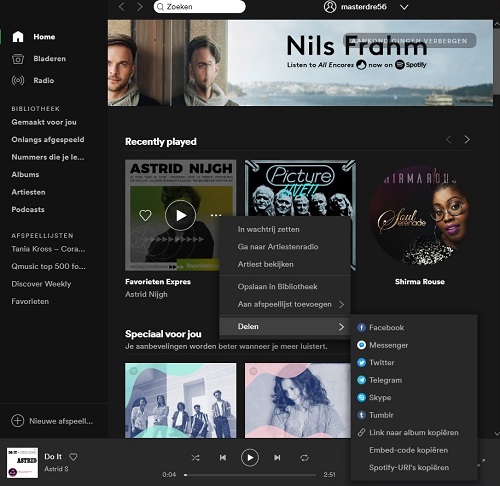Select Opslaan in Bibliotheek
500x486 pixels.
pyautogui.click(x=285, y=287)
